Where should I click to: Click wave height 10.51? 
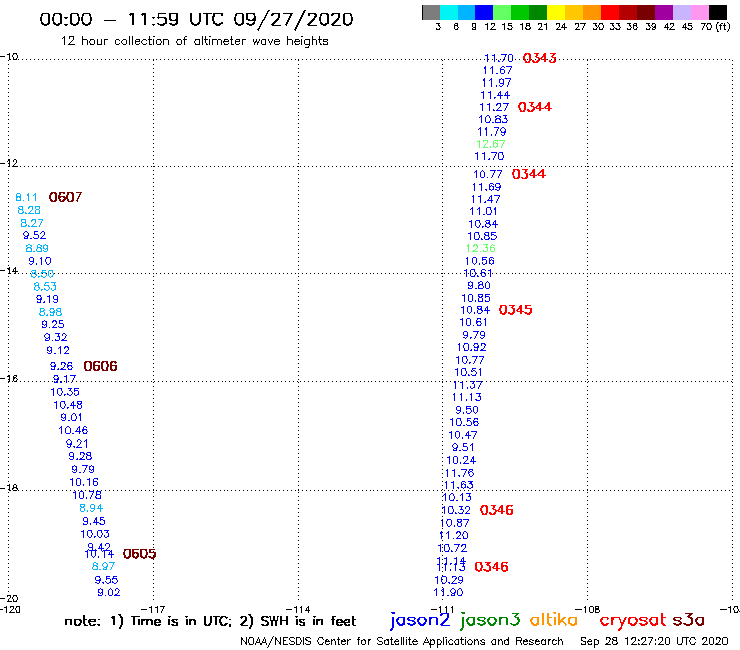pos(469,372)
